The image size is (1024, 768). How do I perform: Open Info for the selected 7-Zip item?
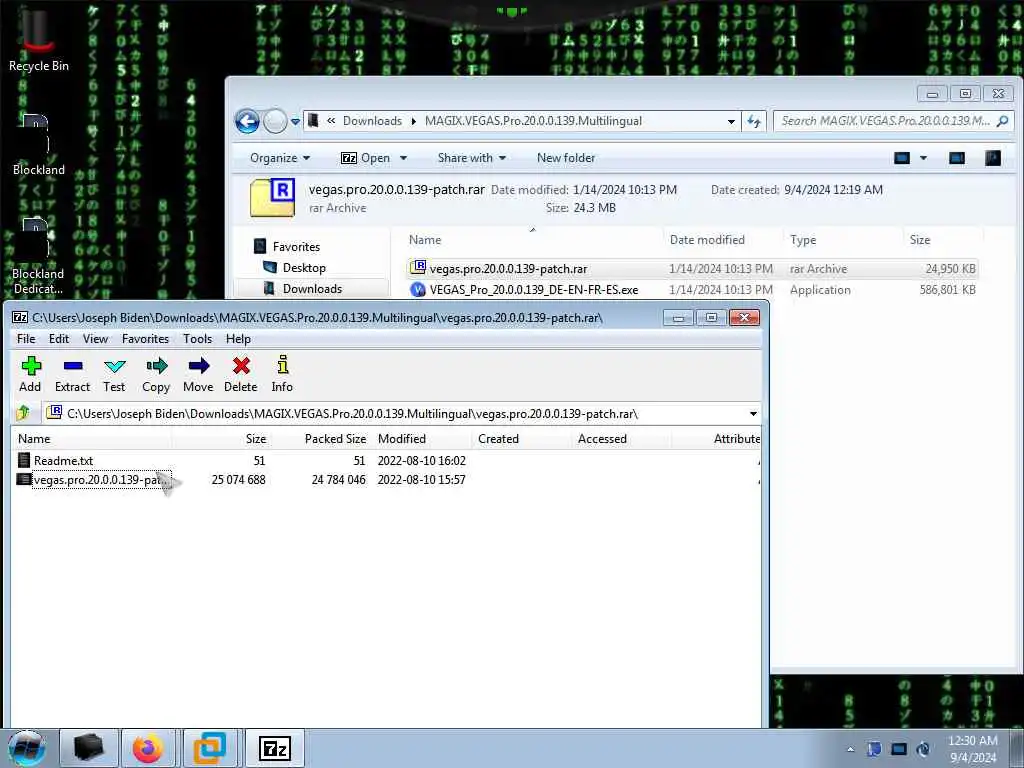click(x=282, y=374)
